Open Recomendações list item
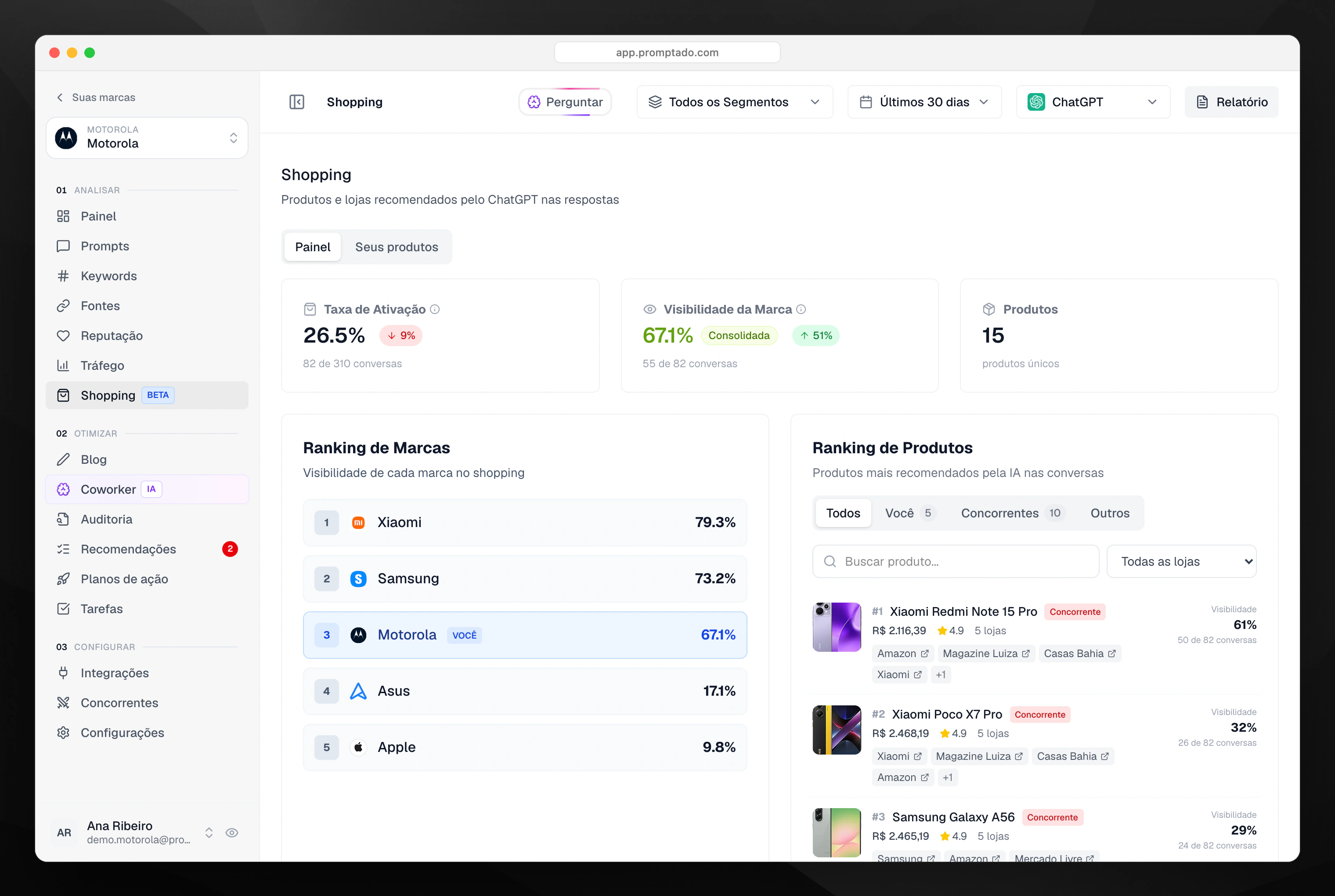Viewport: 1335px width, 896px height. click(x=147, y=549)
